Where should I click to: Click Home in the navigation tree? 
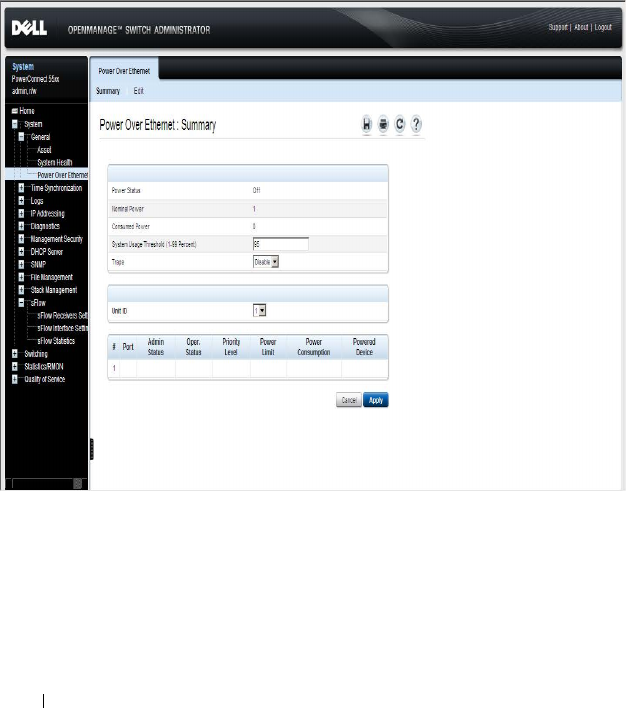27,111
